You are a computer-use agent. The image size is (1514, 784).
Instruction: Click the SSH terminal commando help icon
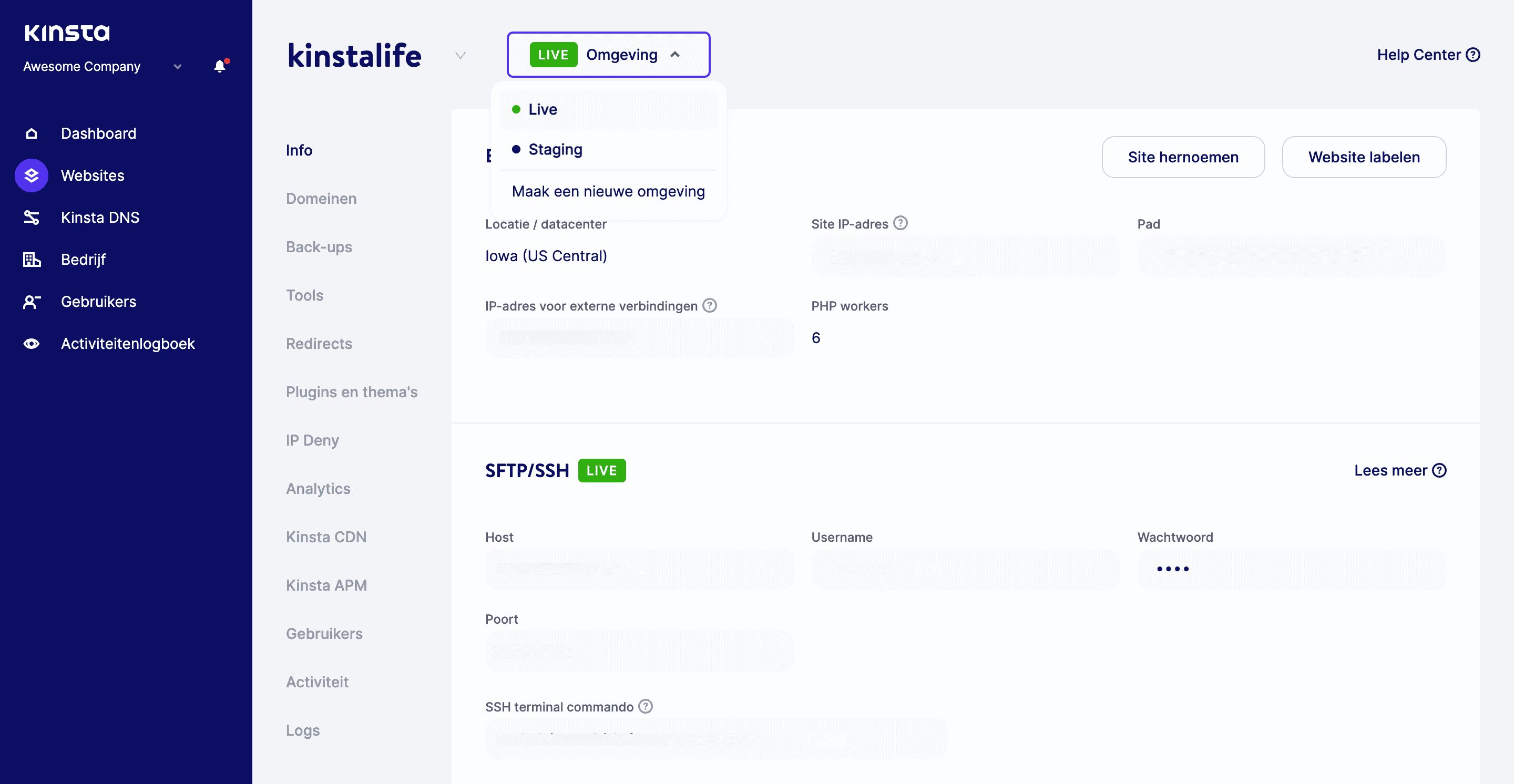(645, 706)
